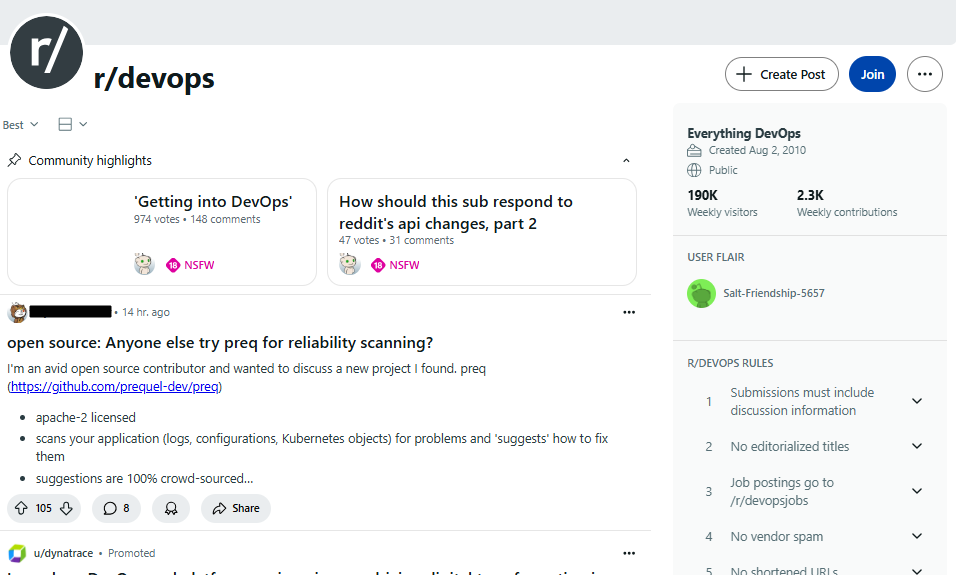Click the 'USER FLAIR' section heading
This screenshot has height=575, width=956.
[x=716, y=257]
